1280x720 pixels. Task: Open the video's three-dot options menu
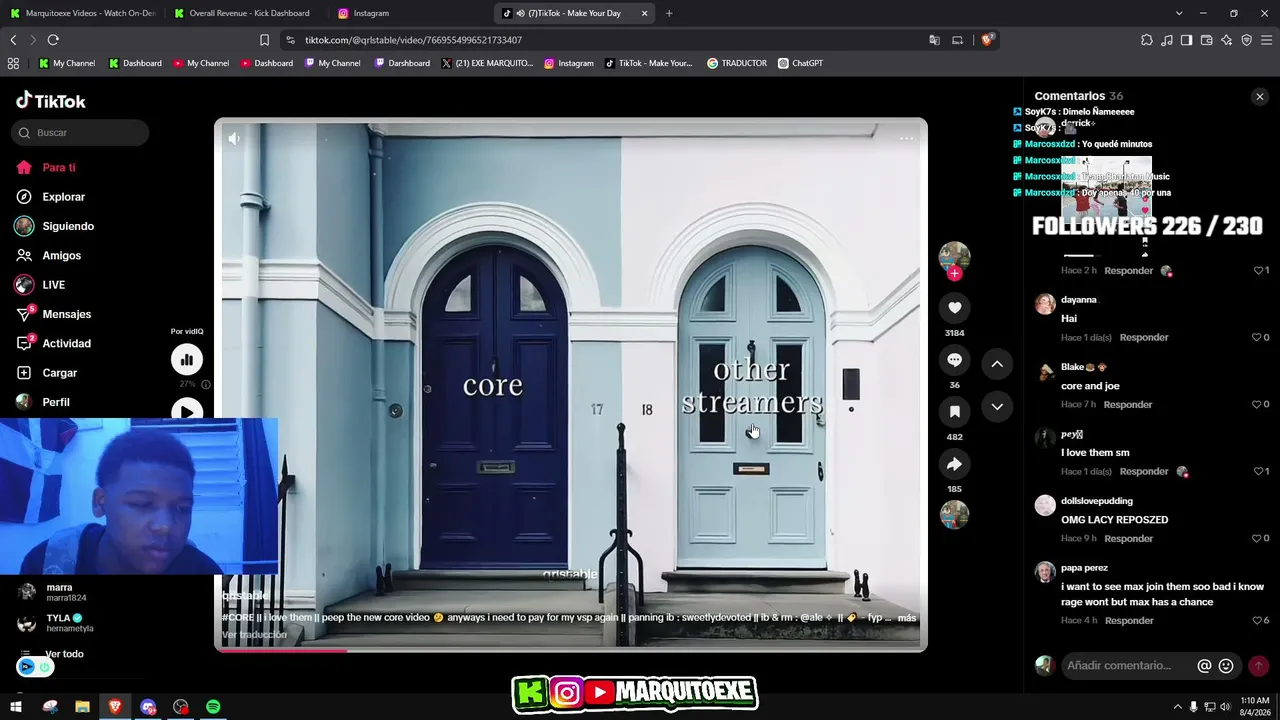coord(906,138)
